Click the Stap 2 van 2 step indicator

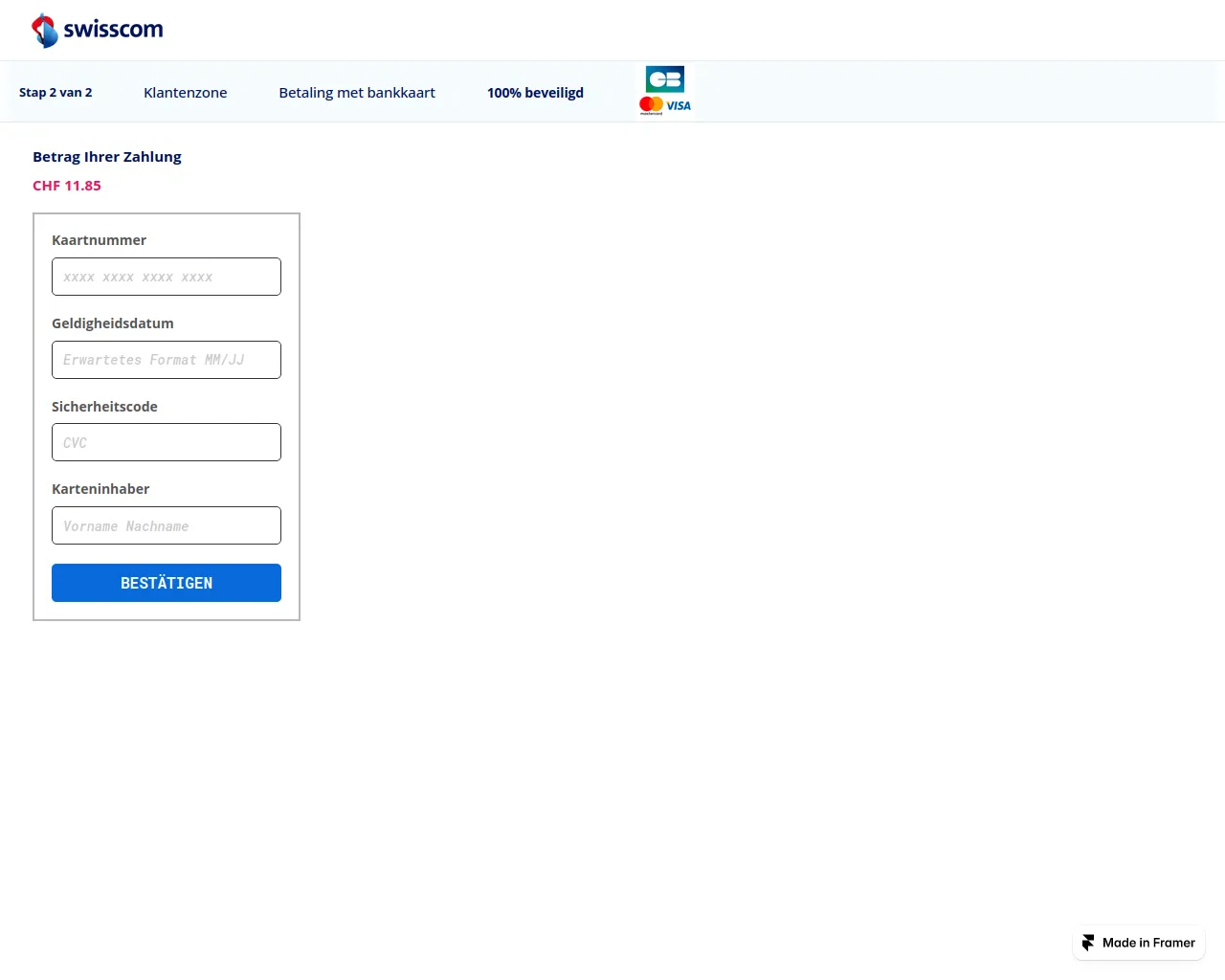pos(56,92)
